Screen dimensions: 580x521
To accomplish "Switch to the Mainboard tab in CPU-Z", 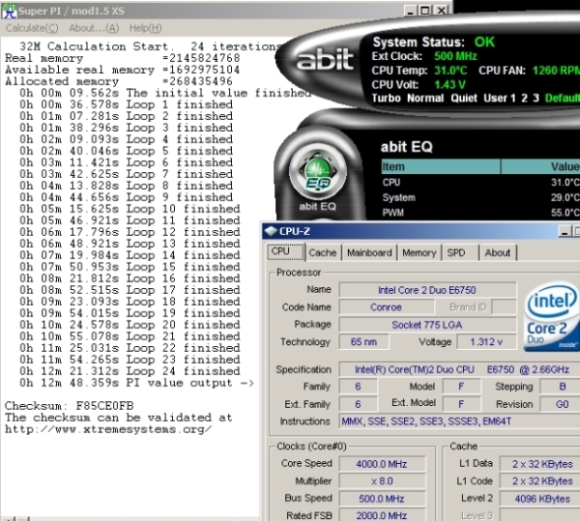I will pos(370,253).
